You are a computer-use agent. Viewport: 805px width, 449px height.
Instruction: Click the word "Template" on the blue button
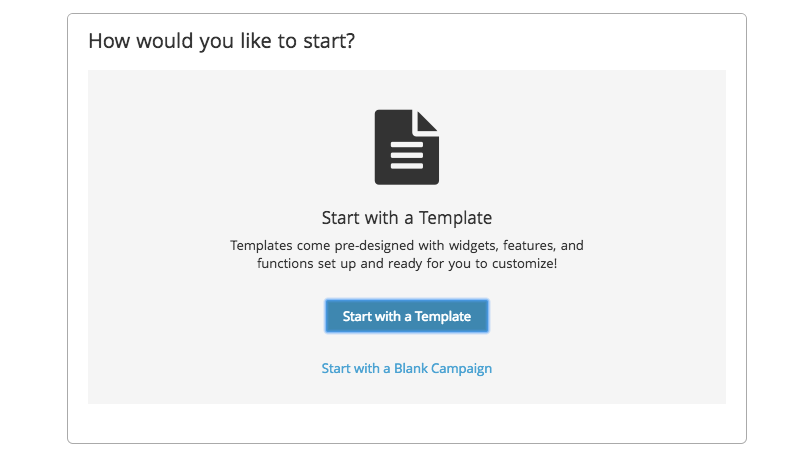pos(444,316)
